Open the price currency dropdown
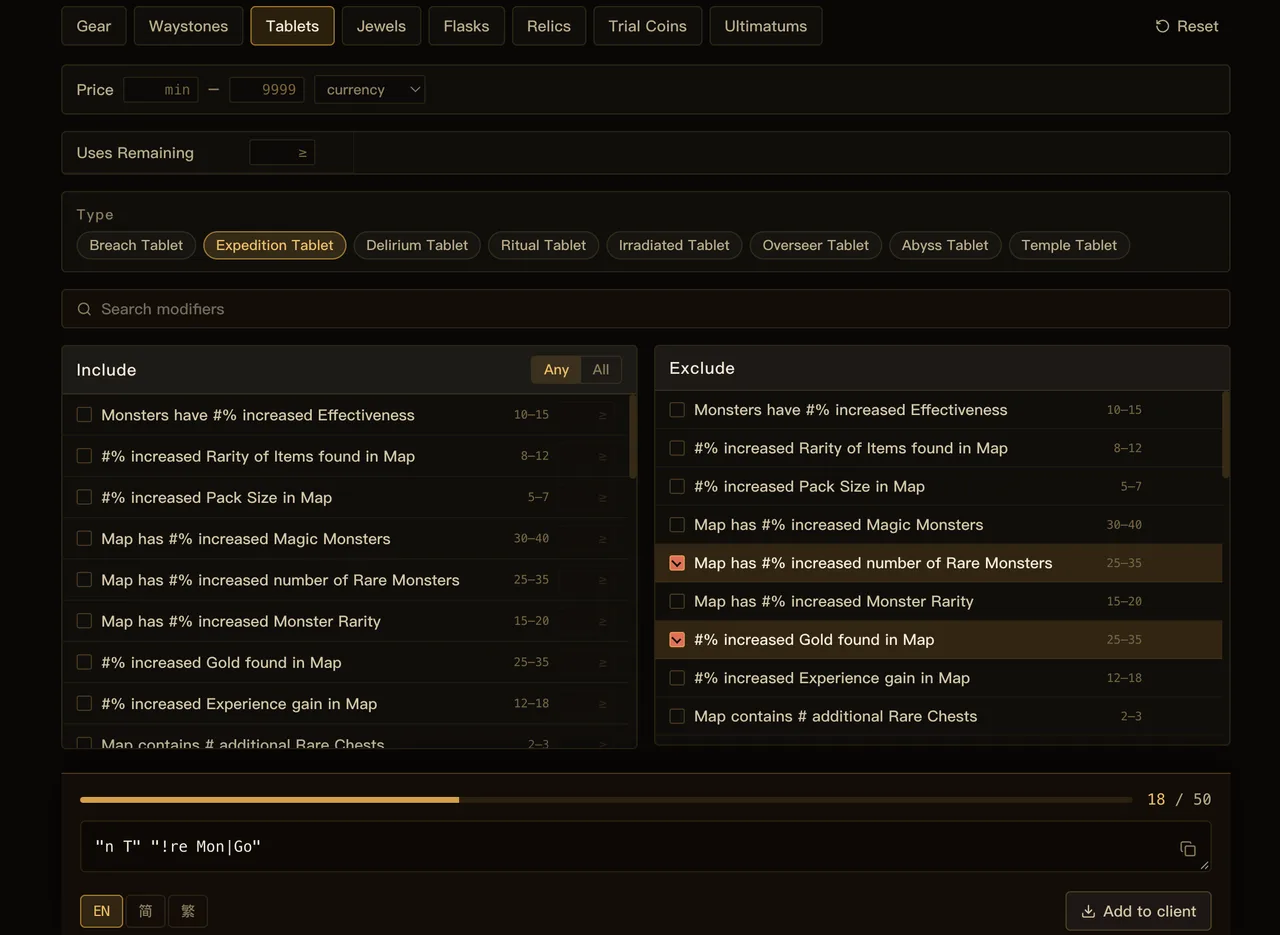Viewport: 1280px width, 935px height. pos(370,90)
